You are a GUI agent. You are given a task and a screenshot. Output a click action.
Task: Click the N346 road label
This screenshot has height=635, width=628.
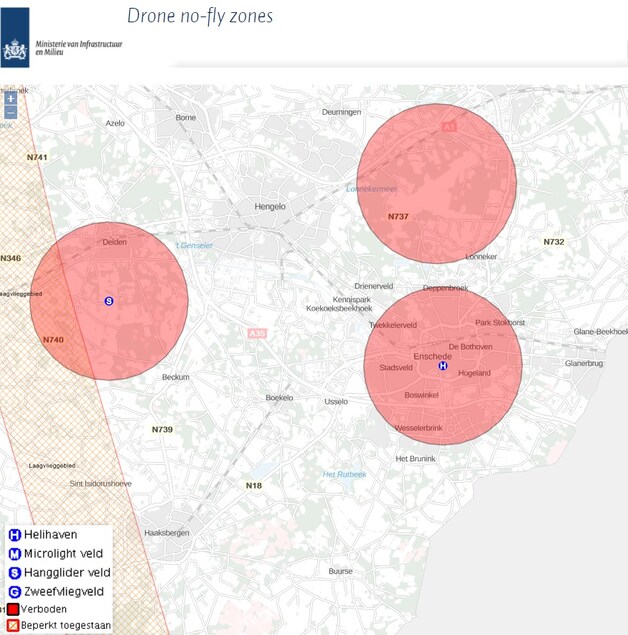point(11,258)
